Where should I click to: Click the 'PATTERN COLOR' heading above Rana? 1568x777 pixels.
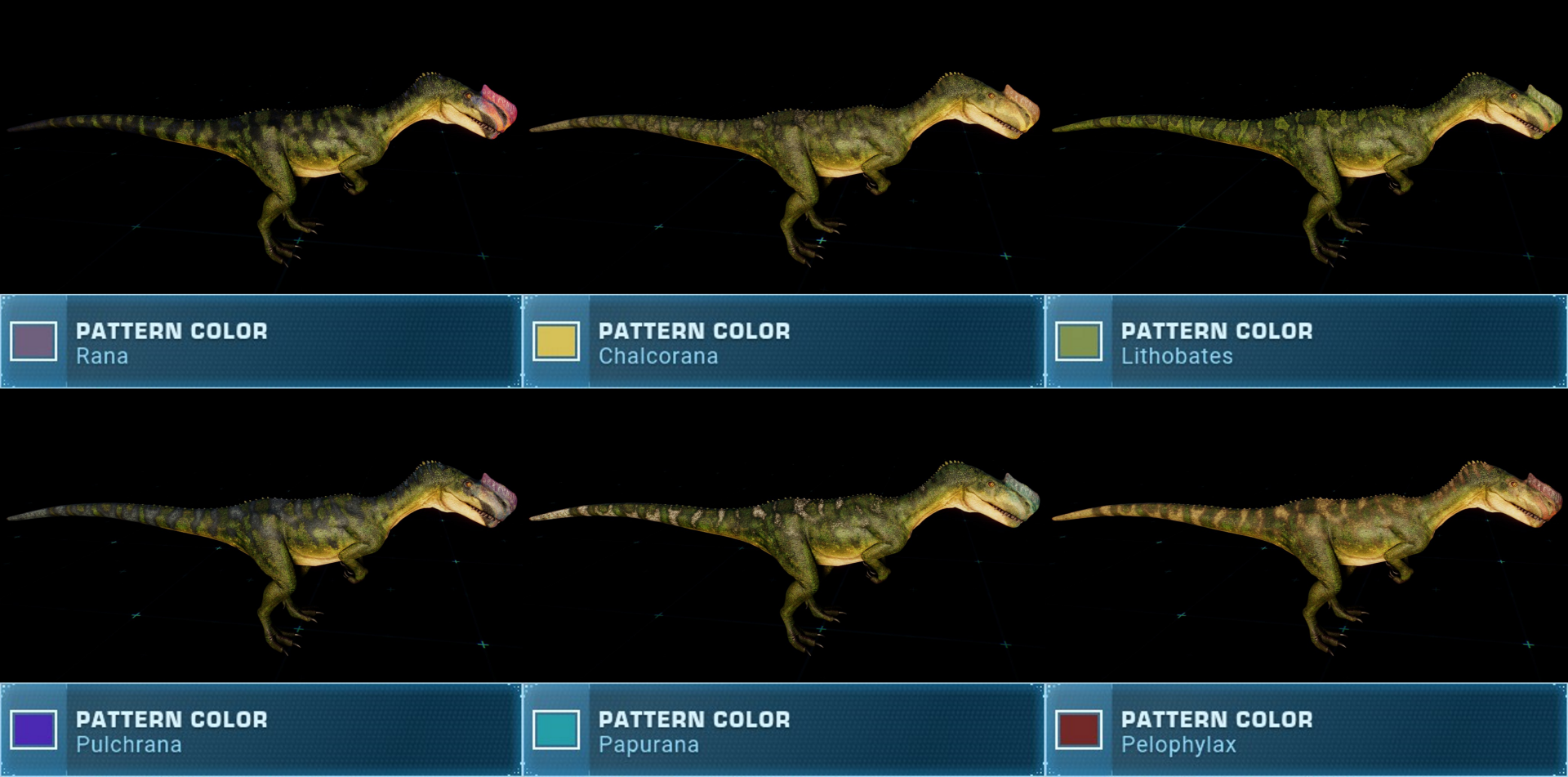point(171,331)
